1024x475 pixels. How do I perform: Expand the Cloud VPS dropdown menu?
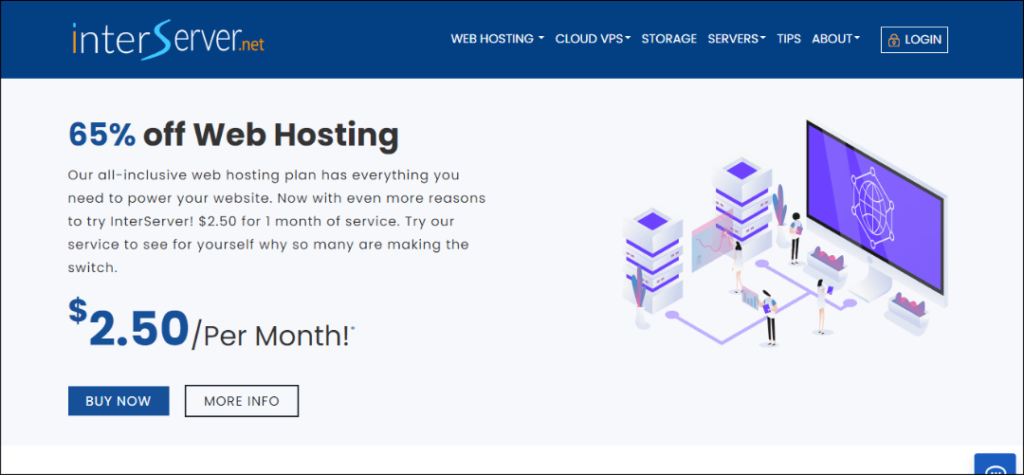592,39
